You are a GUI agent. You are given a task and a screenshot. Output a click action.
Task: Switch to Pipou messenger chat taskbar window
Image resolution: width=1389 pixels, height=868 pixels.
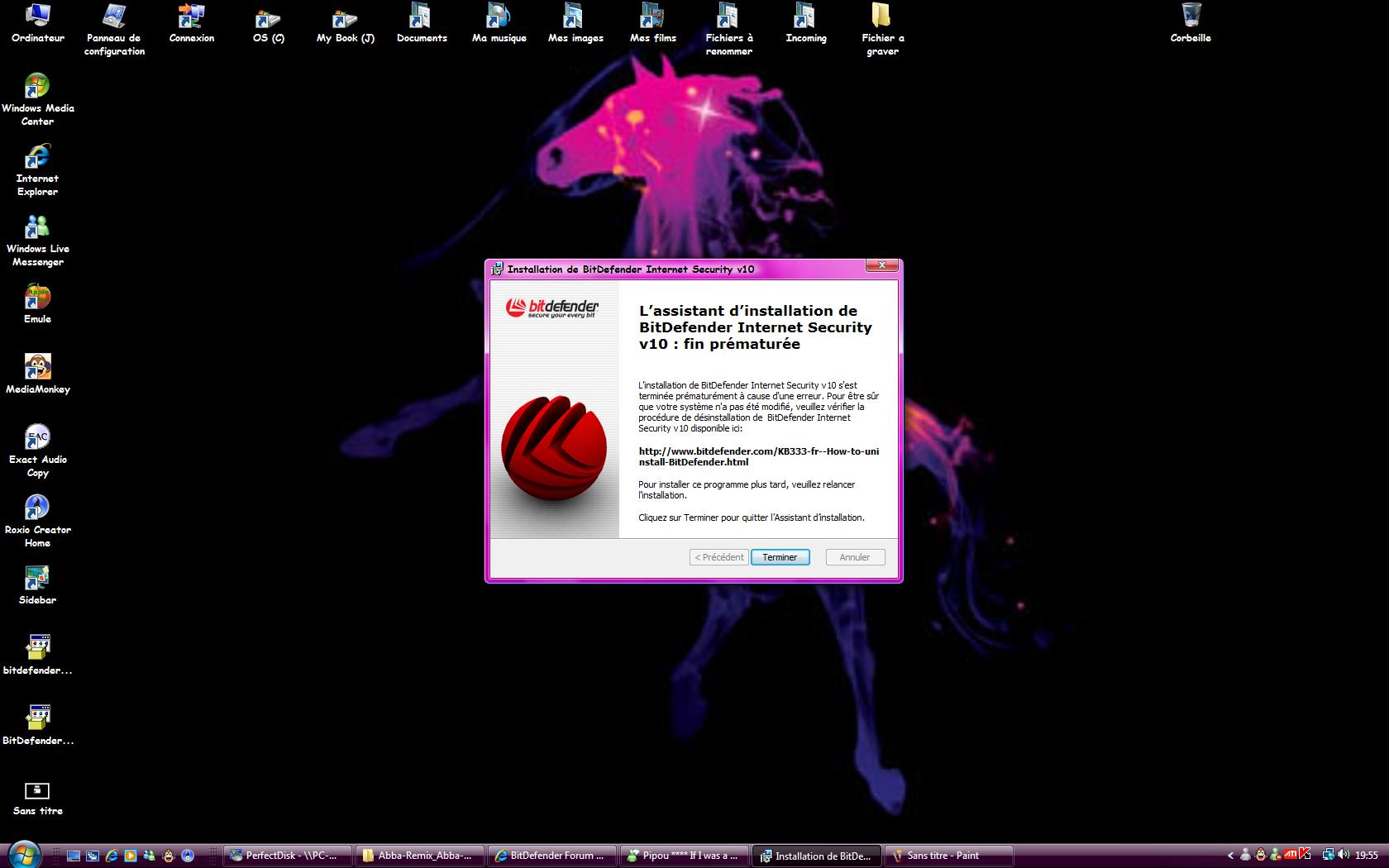point(685,856)
